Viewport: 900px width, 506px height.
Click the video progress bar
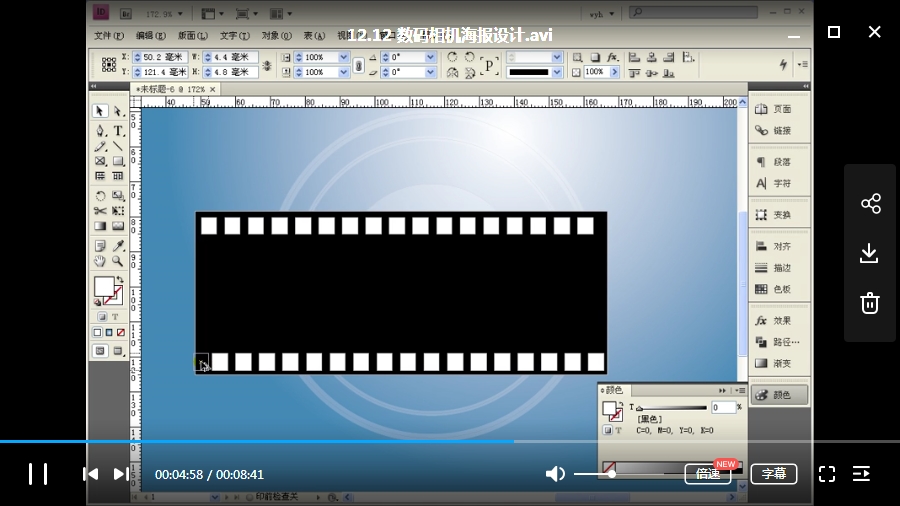(x=450, y=441)
